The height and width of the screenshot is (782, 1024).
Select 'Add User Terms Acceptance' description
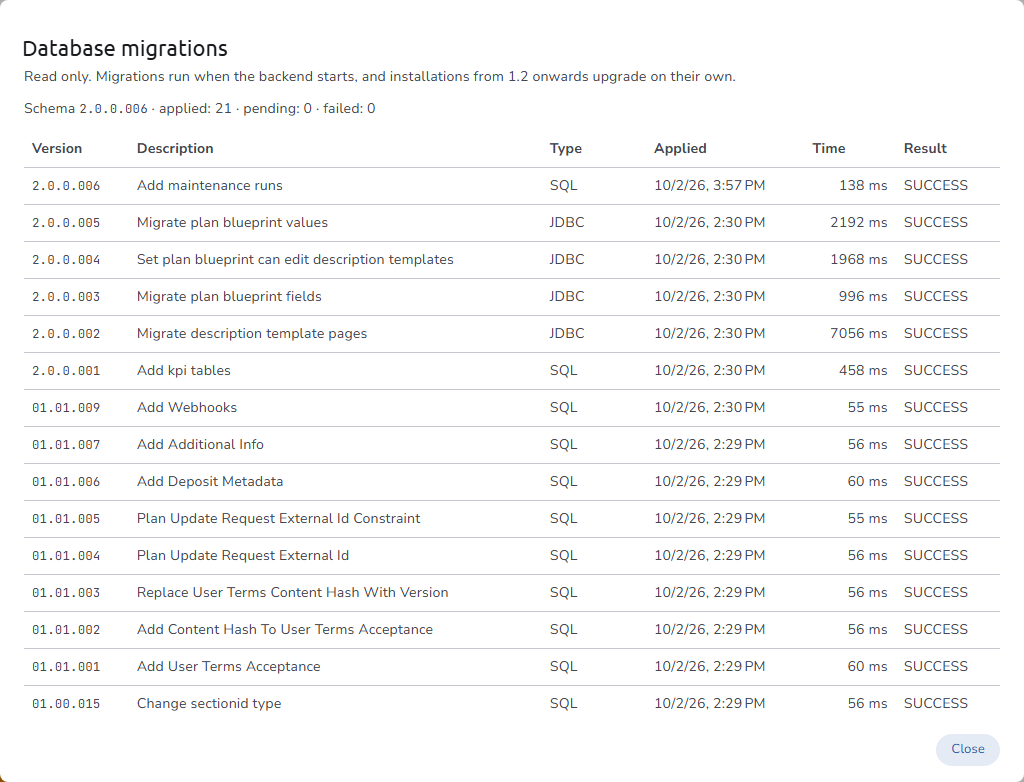(x=228, y=666)
